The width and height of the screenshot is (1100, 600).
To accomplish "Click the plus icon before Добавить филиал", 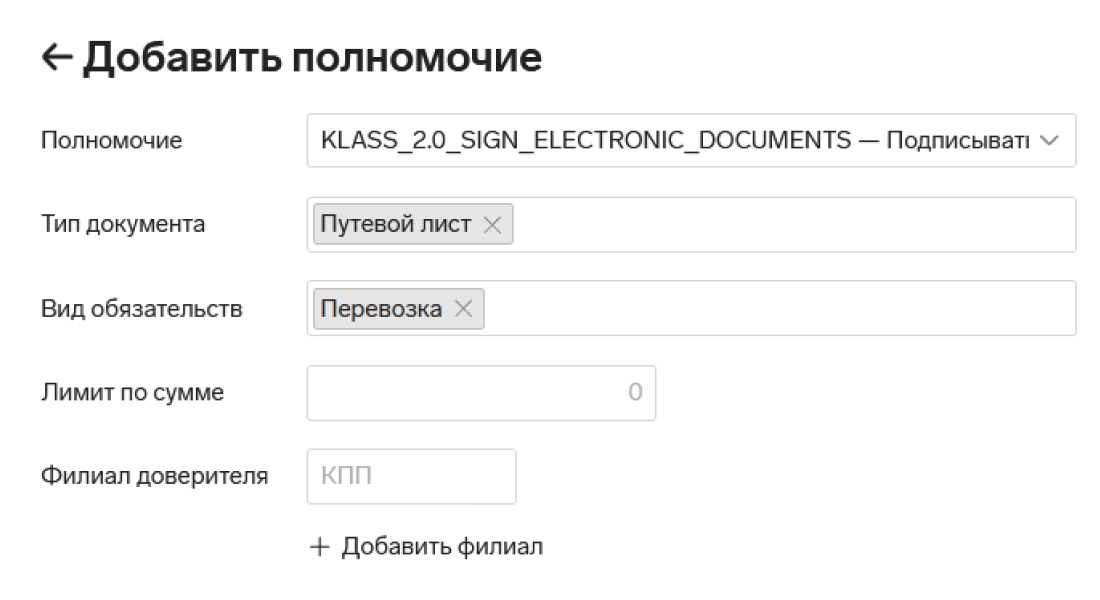I will pos(319,547).
